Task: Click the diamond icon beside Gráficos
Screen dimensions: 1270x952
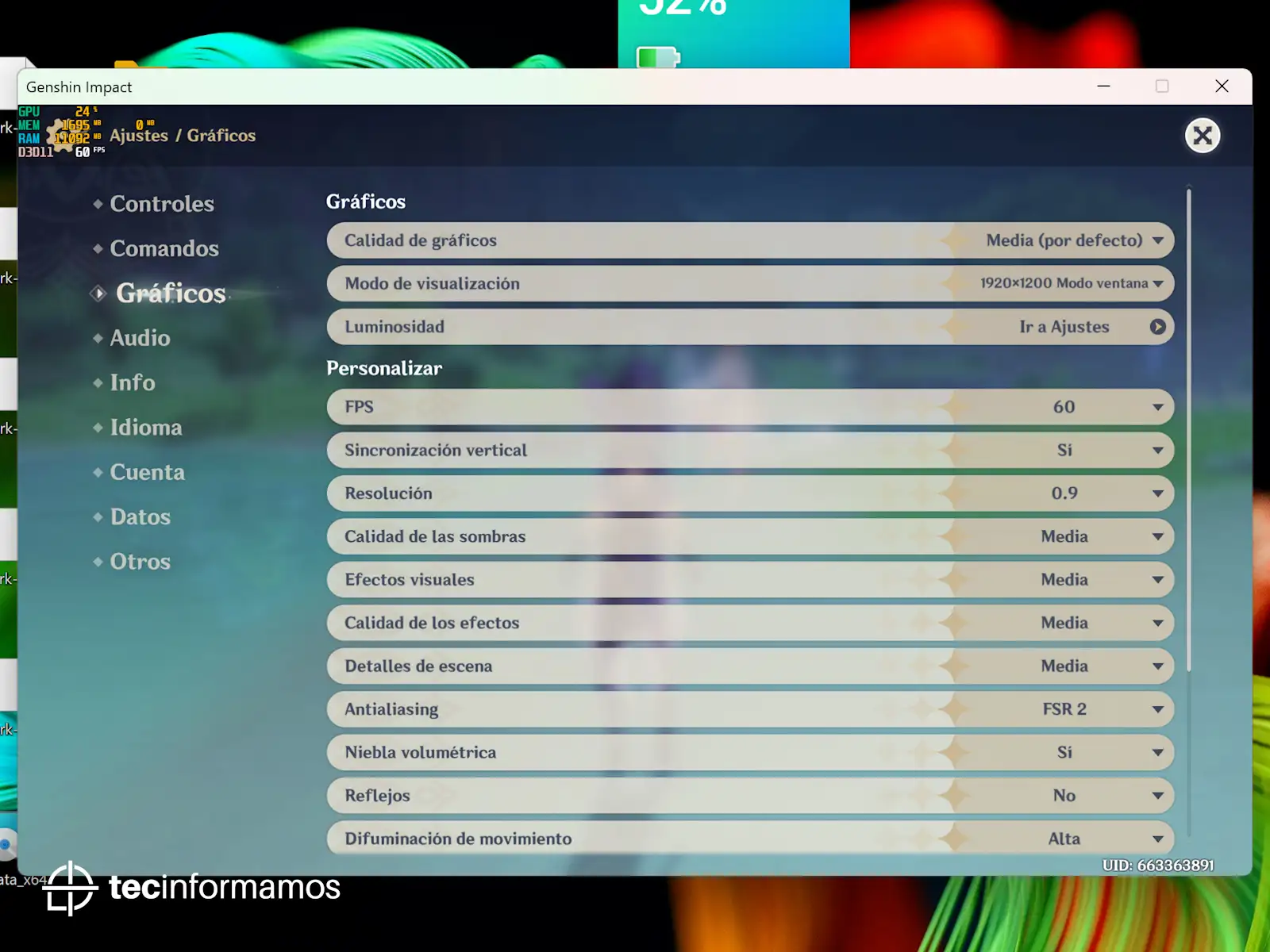Action: (x=98, y=294)
